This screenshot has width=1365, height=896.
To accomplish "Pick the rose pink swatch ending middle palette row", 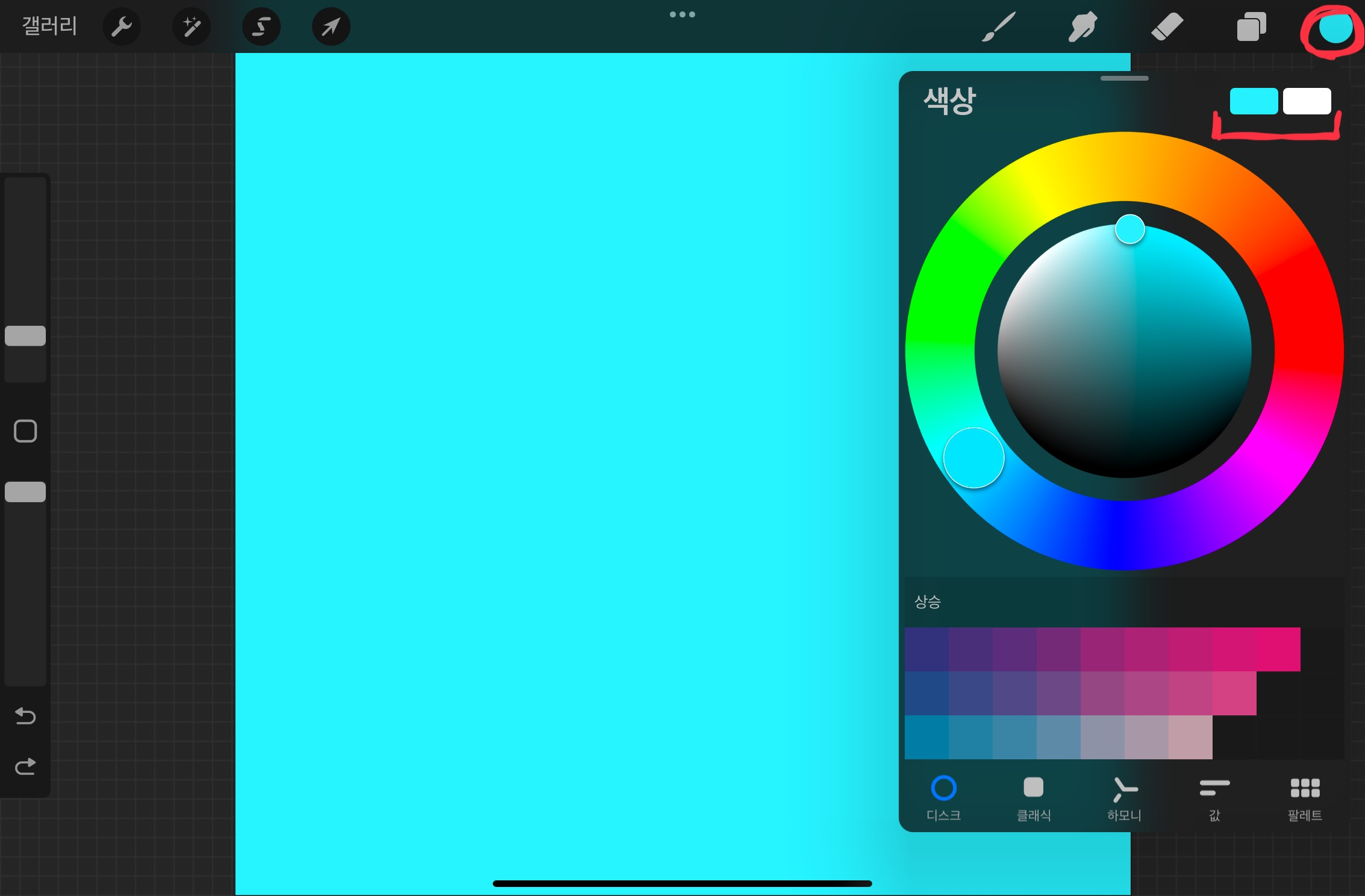I will 1234,693.
